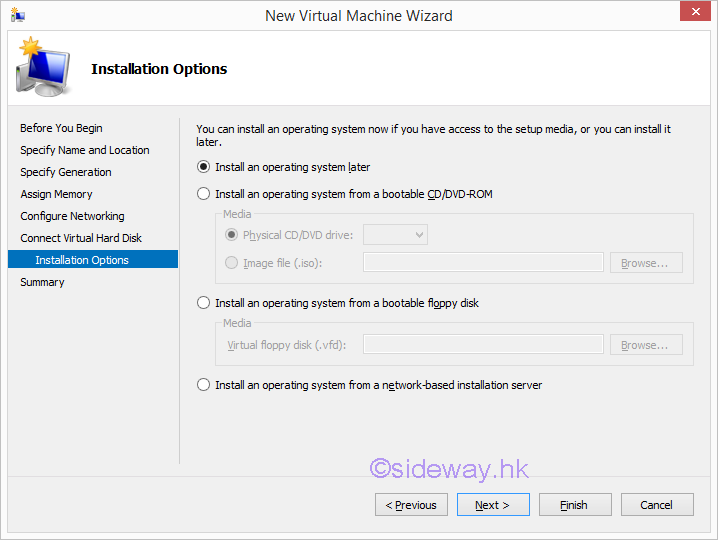Close the New Virtual Machine Wizard window
Image resolution: width=718 pixels, height=540 pixels.
692,14
